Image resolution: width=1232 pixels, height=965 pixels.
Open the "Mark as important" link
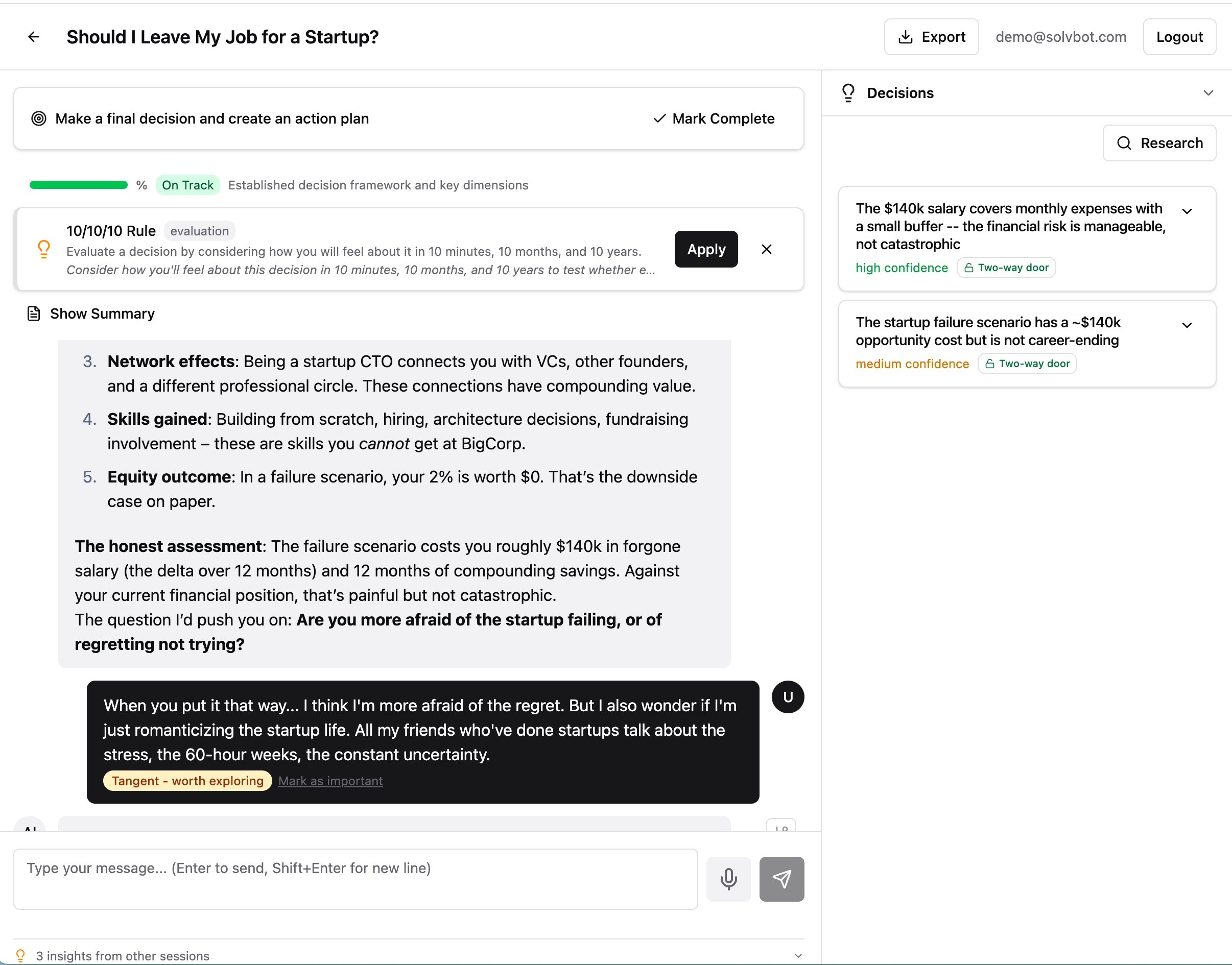click(x=330, y=781)
